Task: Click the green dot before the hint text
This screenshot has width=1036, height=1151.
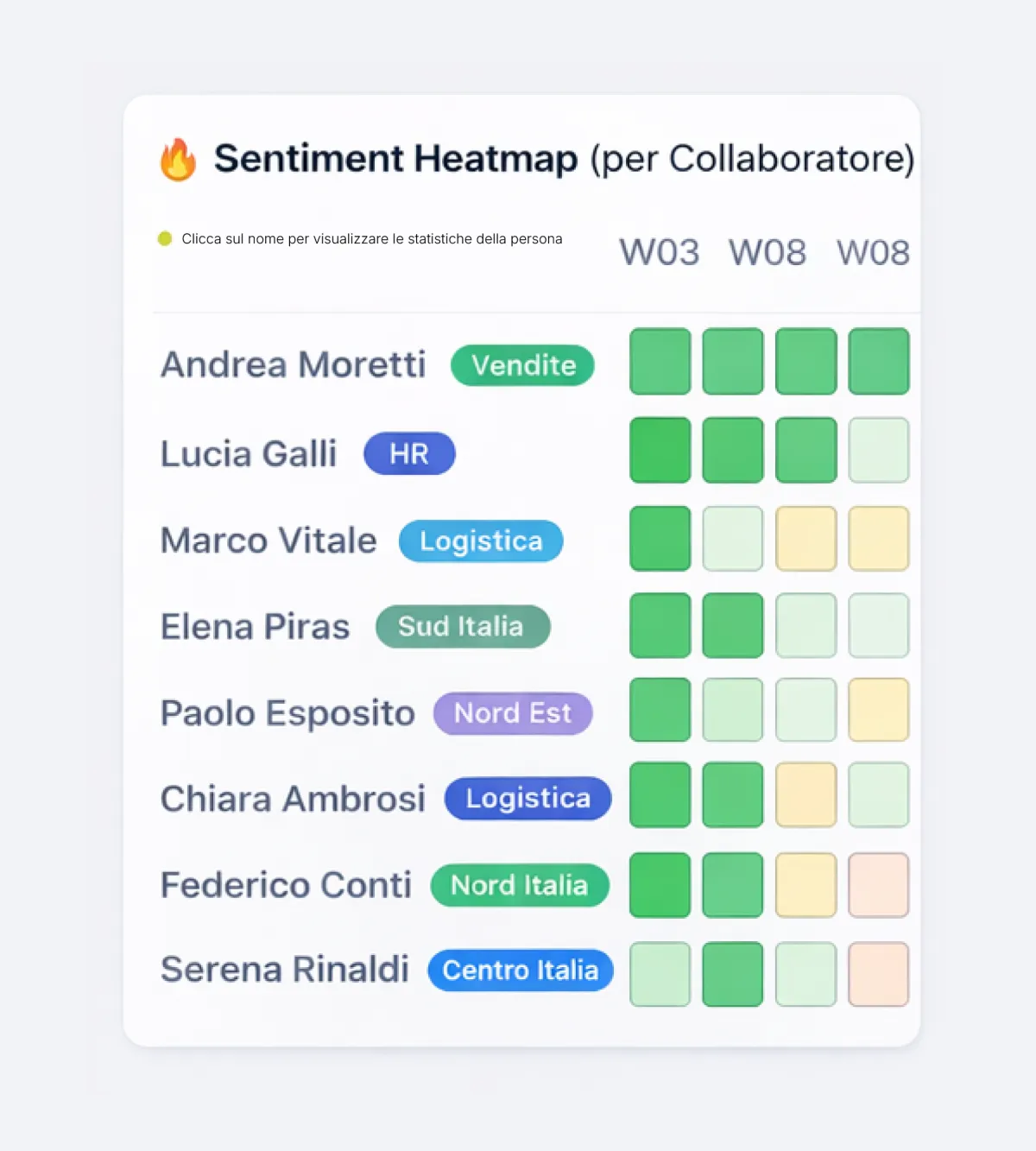Action: click(x=165, y=238)
